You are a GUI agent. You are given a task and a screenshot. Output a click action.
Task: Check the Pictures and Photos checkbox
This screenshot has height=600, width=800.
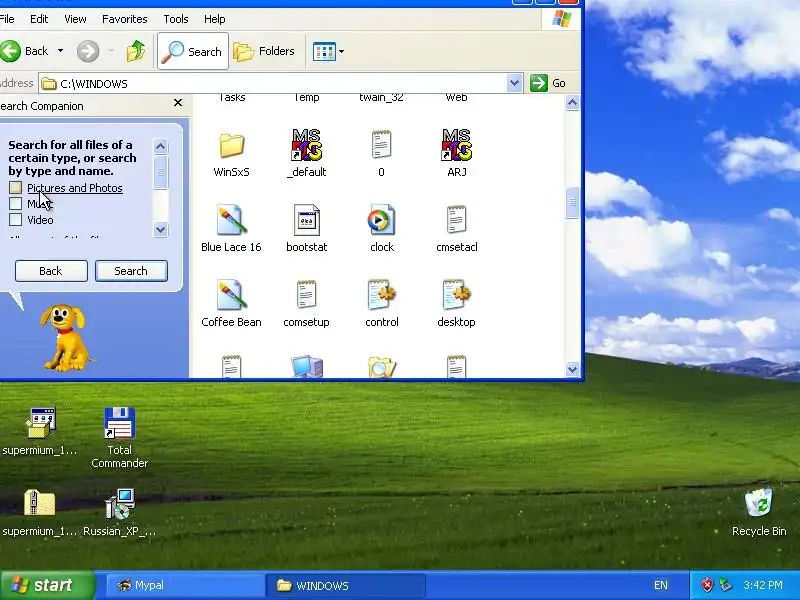click(15, 188)
